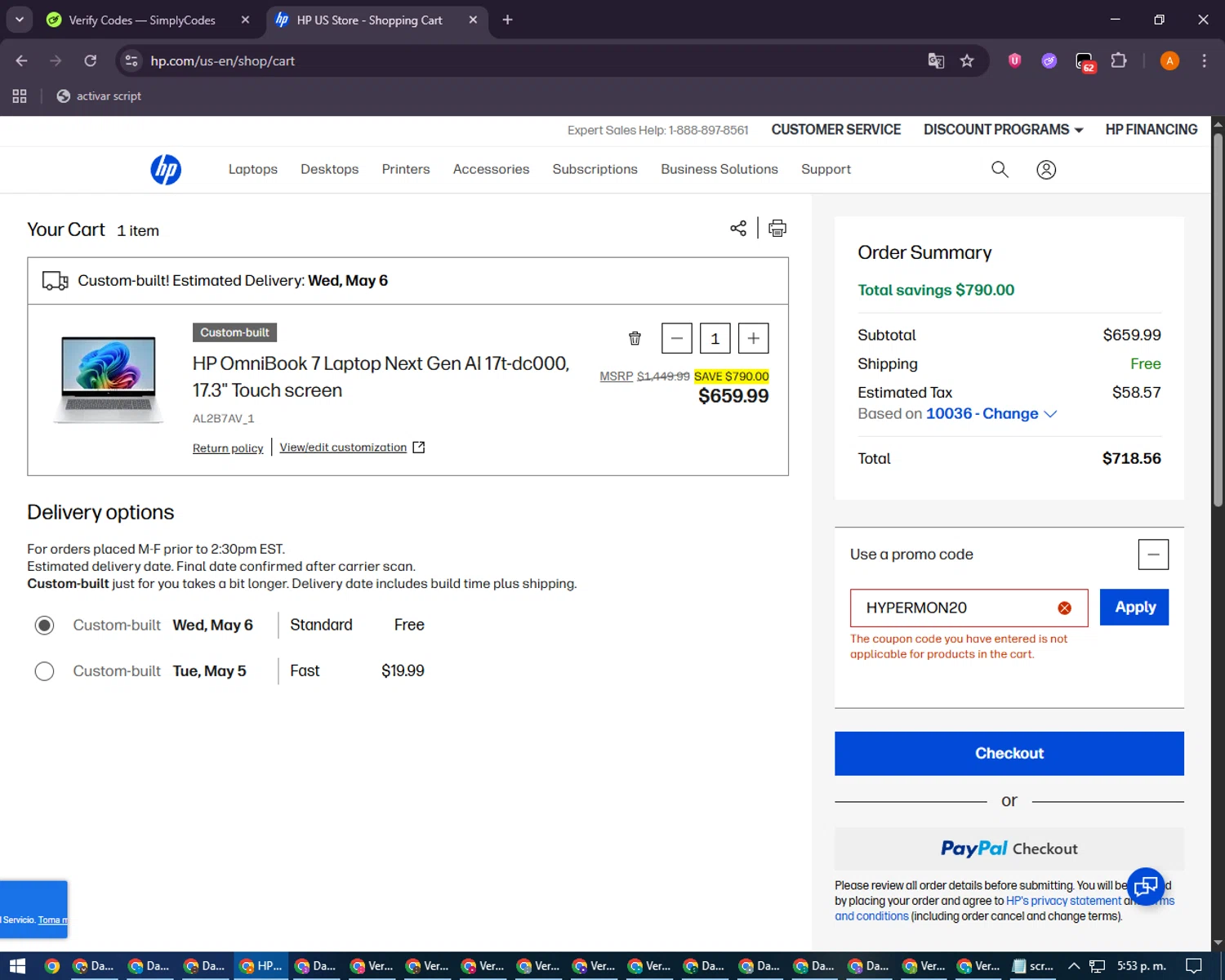Open Return policy link
Screen dimensions: 1225x980
tap(228, 448)
